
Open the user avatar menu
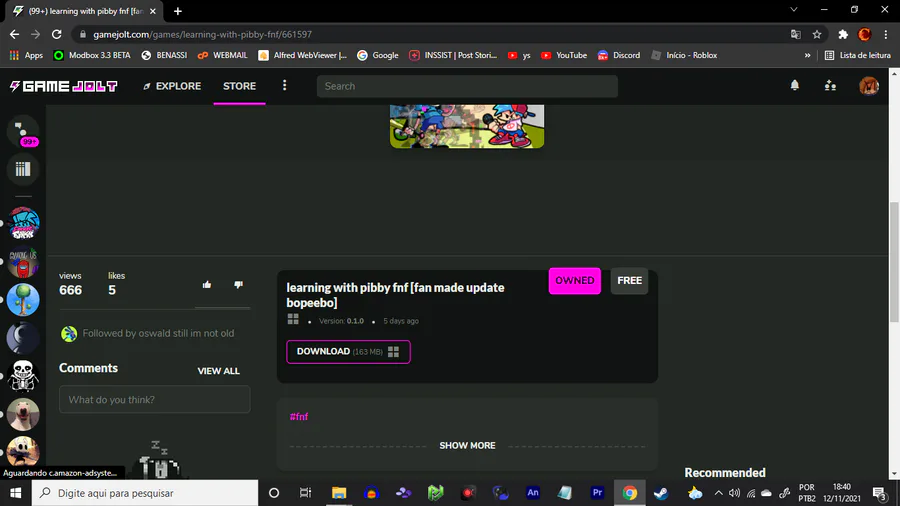click(x=868, y=85)
